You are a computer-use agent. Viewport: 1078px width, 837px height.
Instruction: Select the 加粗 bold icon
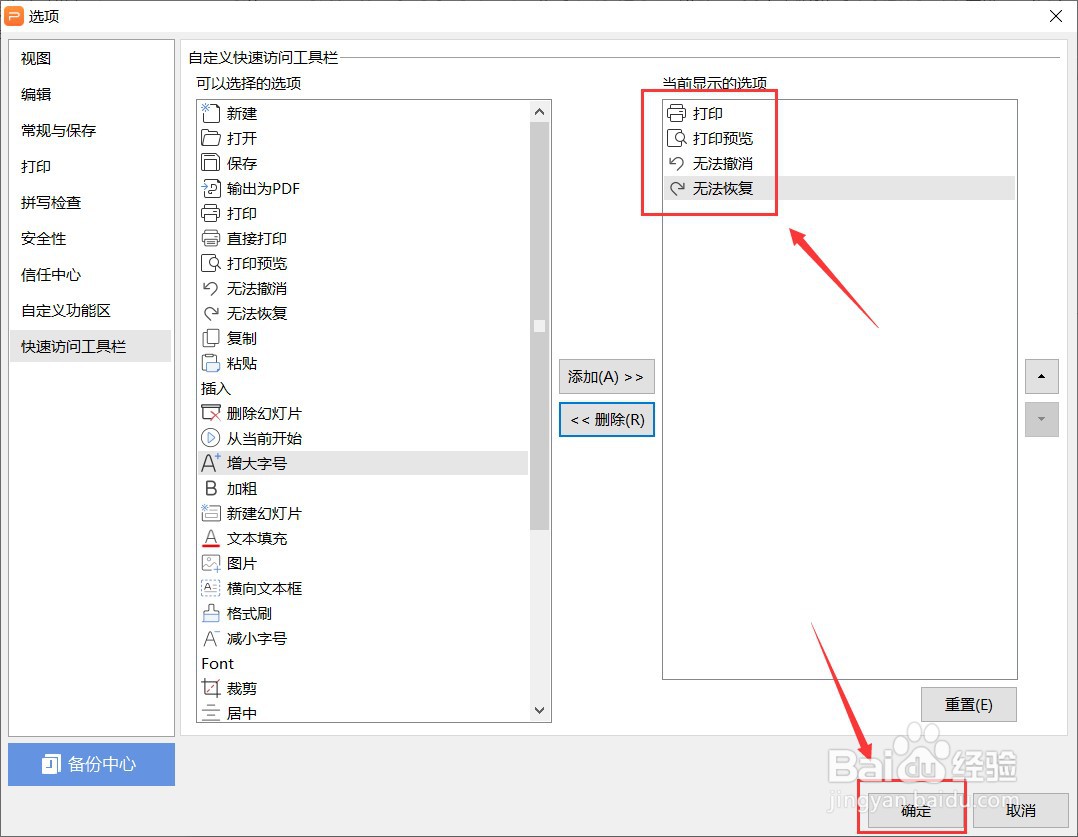pos(210,488)
